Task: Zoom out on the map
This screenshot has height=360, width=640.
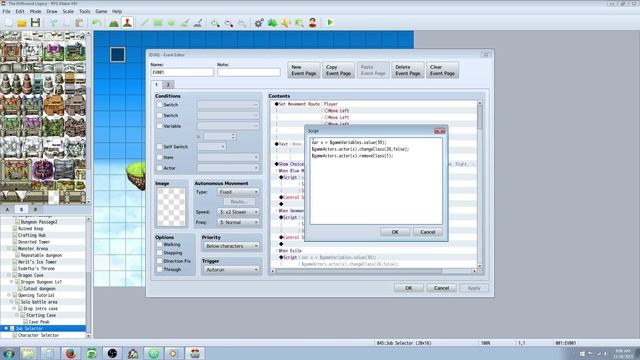Action: pyautogui.click(x=229, y=23)
